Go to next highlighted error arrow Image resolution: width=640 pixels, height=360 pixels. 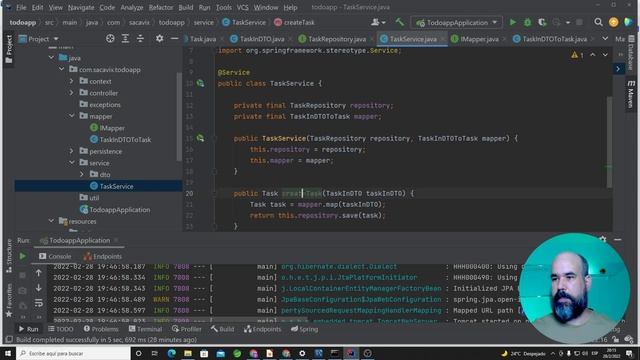[605, 55]
